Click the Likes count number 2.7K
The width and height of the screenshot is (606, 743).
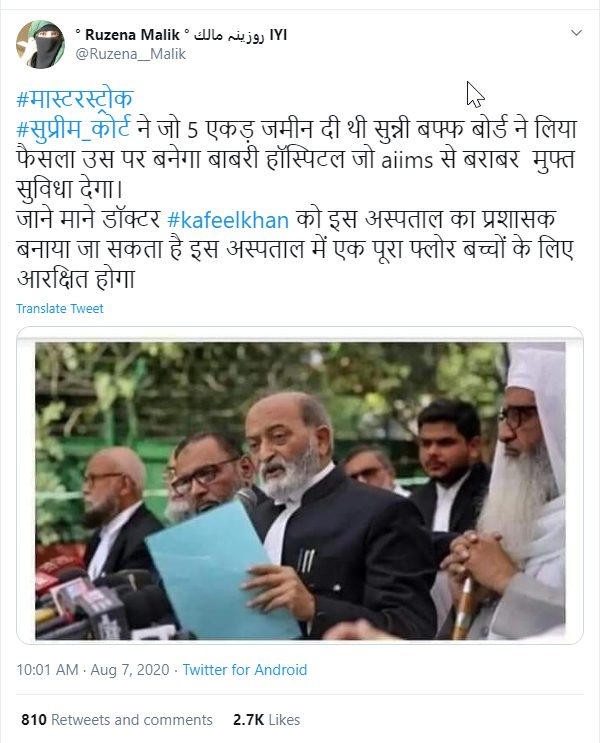coord(248,720)
